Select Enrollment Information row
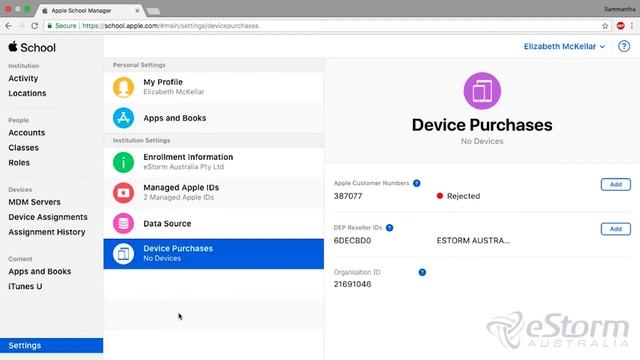The width and height of the screenshot is (640, 360). pyautogui.click(x=214, y=162)
